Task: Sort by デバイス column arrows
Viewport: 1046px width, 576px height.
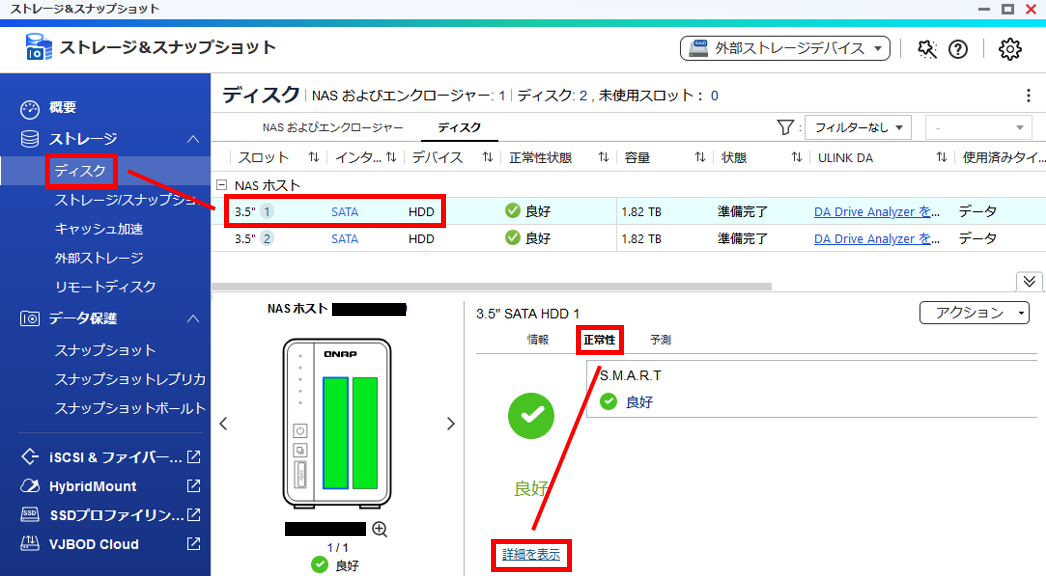Action: 488,157
